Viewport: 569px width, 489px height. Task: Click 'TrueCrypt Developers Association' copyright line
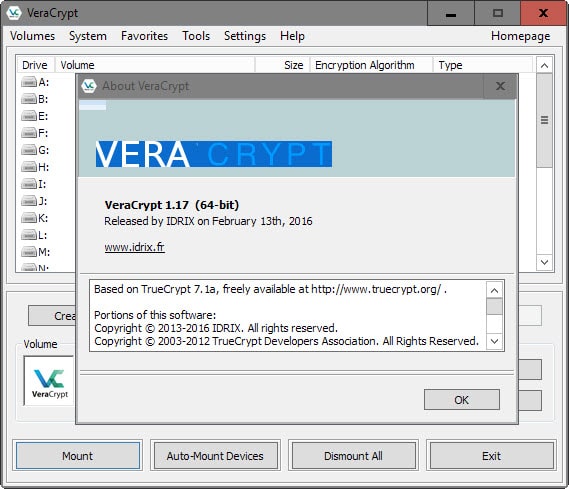tap(286, 341)
